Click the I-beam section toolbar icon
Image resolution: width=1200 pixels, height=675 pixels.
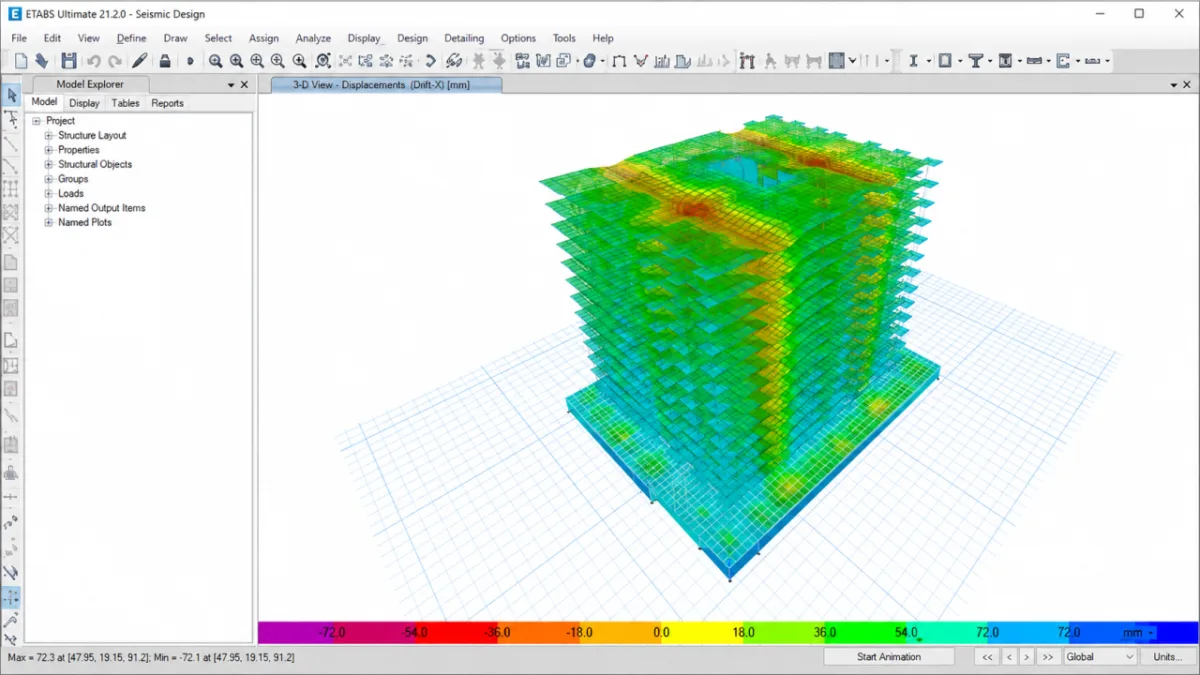(x=913, y=61)
